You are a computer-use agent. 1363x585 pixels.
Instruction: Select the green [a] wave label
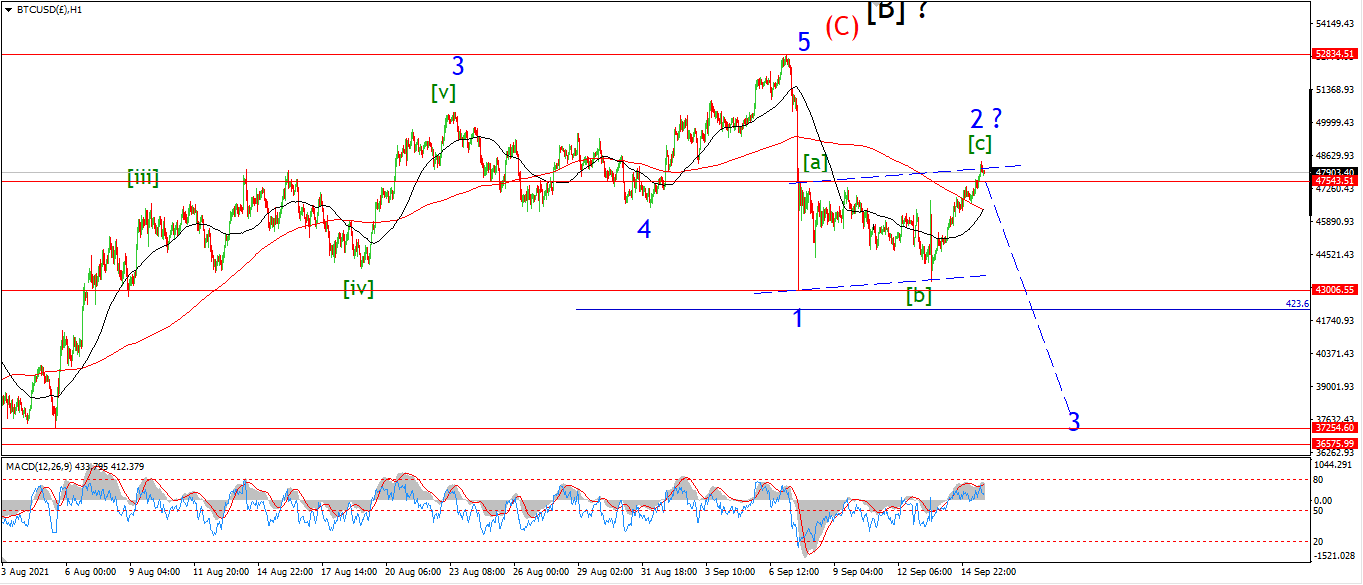(815, 162)
